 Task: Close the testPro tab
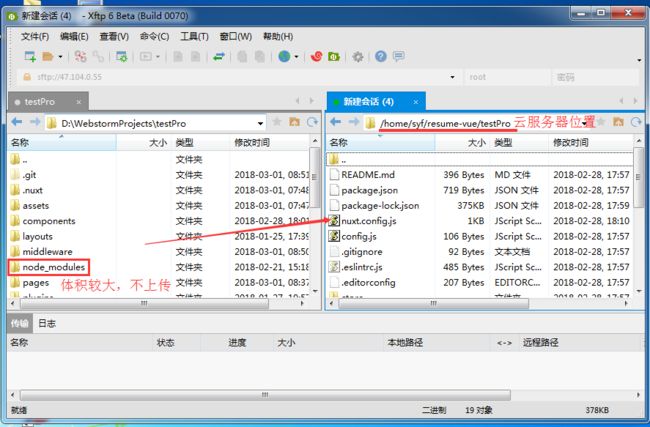tap(79, 102)
